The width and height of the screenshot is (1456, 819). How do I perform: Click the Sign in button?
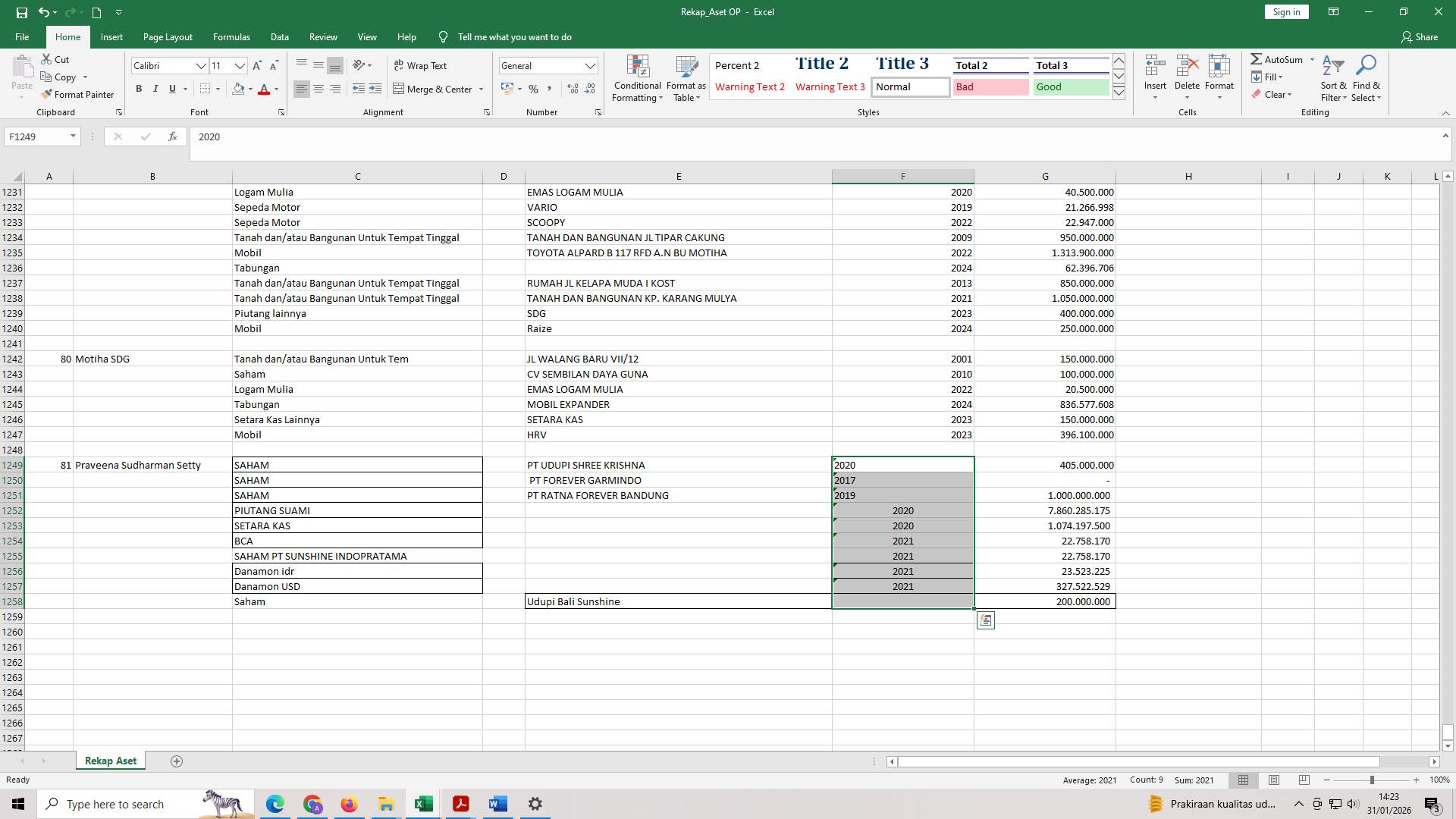click(1285, 11)
